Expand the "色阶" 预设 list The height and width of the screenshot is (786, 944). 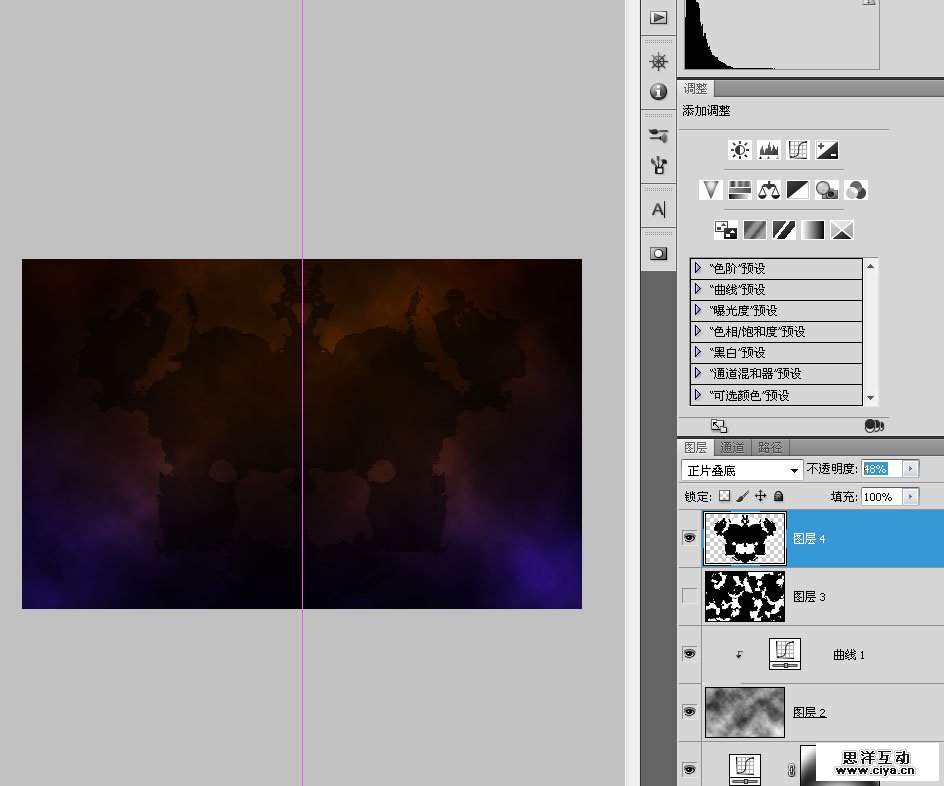point(698,269)
